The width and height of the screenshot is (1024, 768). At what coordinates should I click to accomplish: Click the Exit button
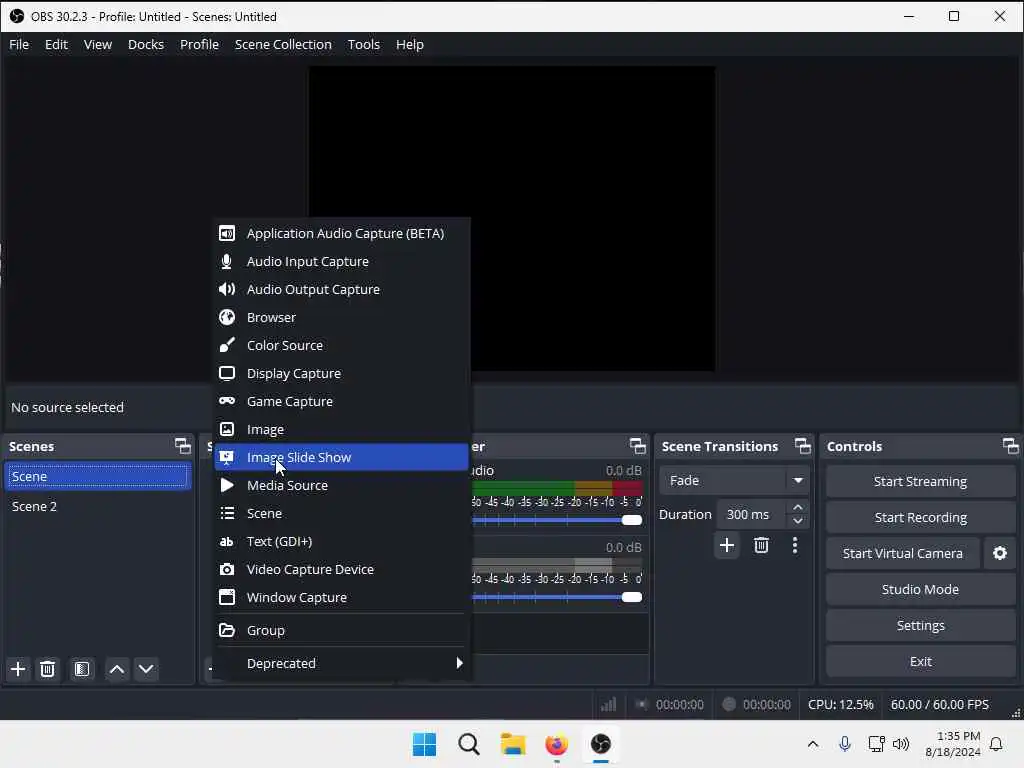[x=920, y=662]
